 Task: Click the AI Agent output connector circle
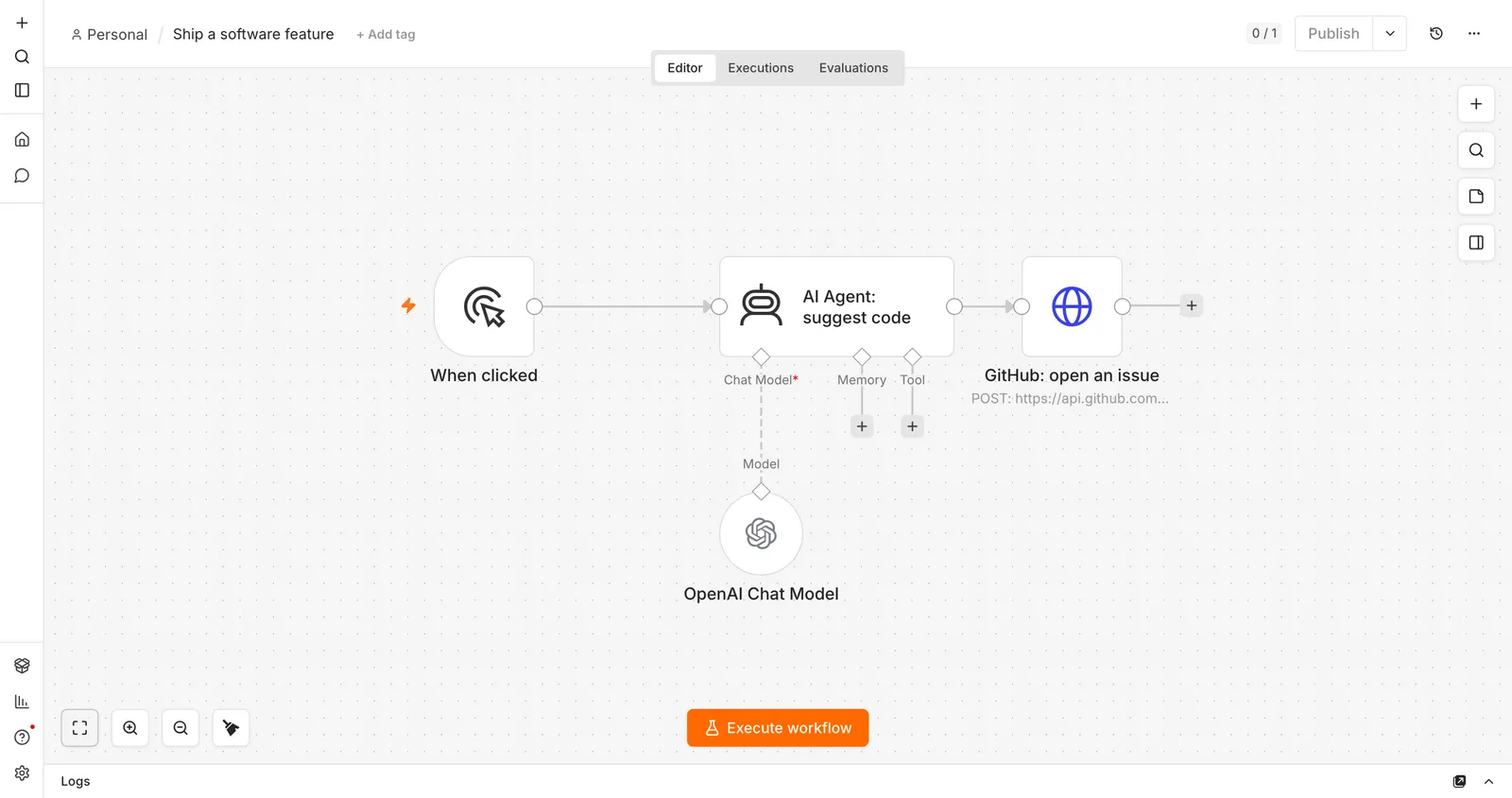(x=954, y=306)
